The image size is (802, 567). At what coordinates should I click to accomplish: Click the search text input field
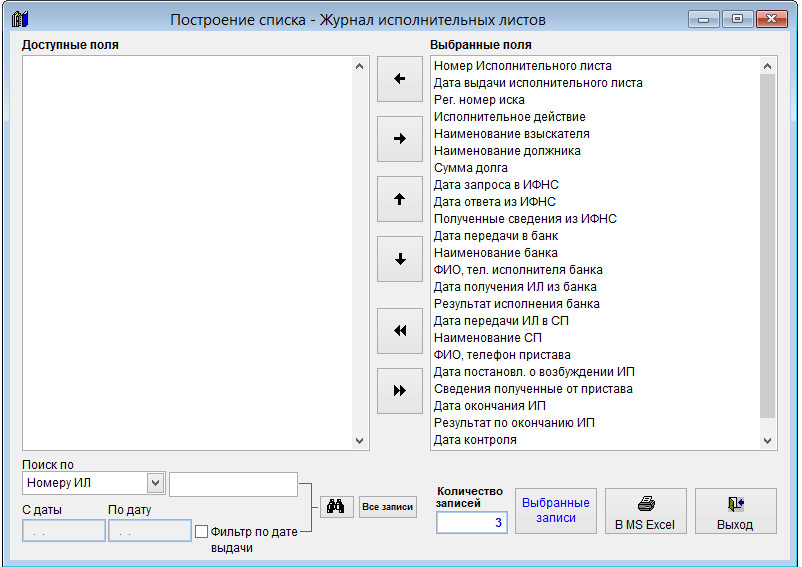coord(233,484)
